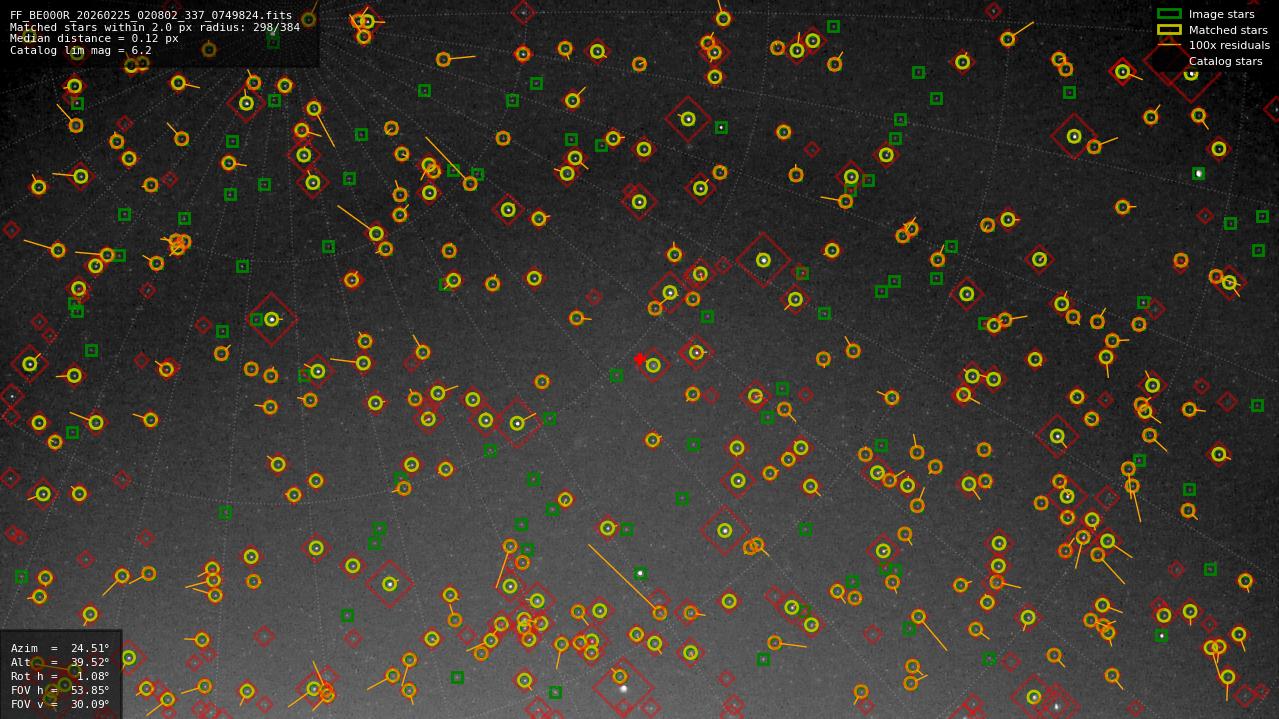Click the FF_BE000R_20260225_020802_337_0749824.fits file name

pyautogui.click(x=151, y=16)
